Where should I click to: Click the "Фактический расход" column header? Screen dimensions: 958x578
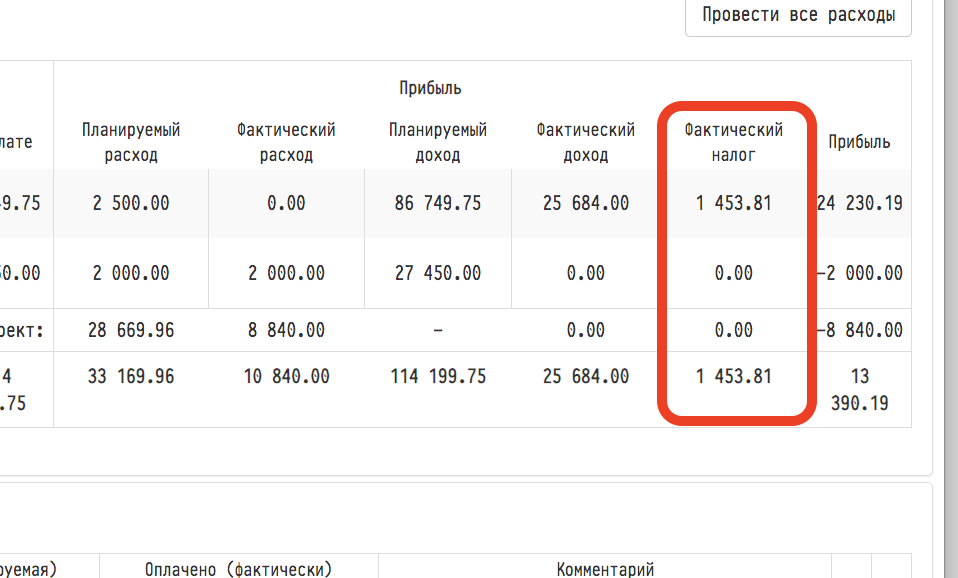pyautogui.click(x=286, y=142)
